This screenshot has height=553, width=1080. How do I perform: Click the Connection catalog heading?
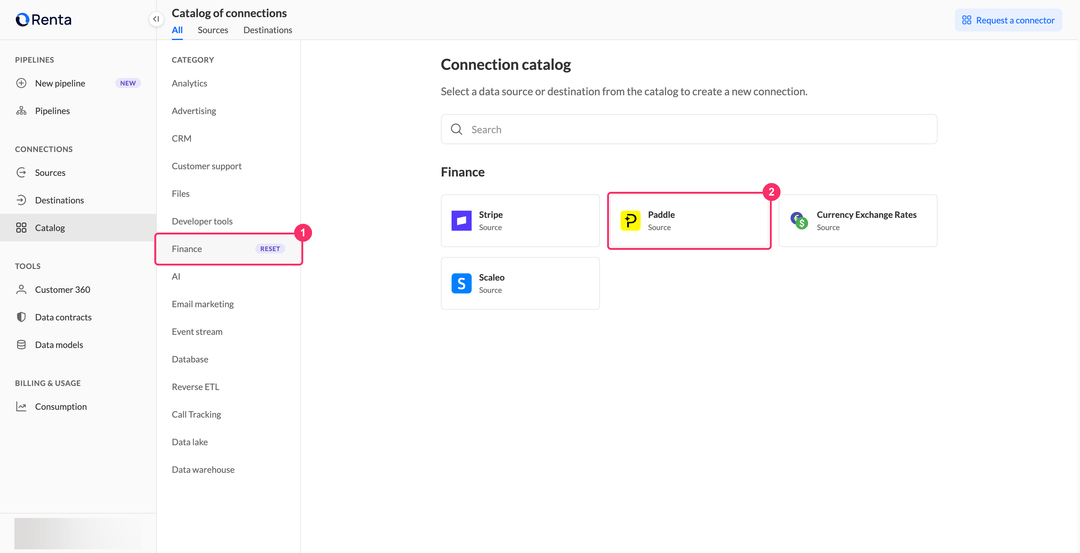click(x=506, y=65)
